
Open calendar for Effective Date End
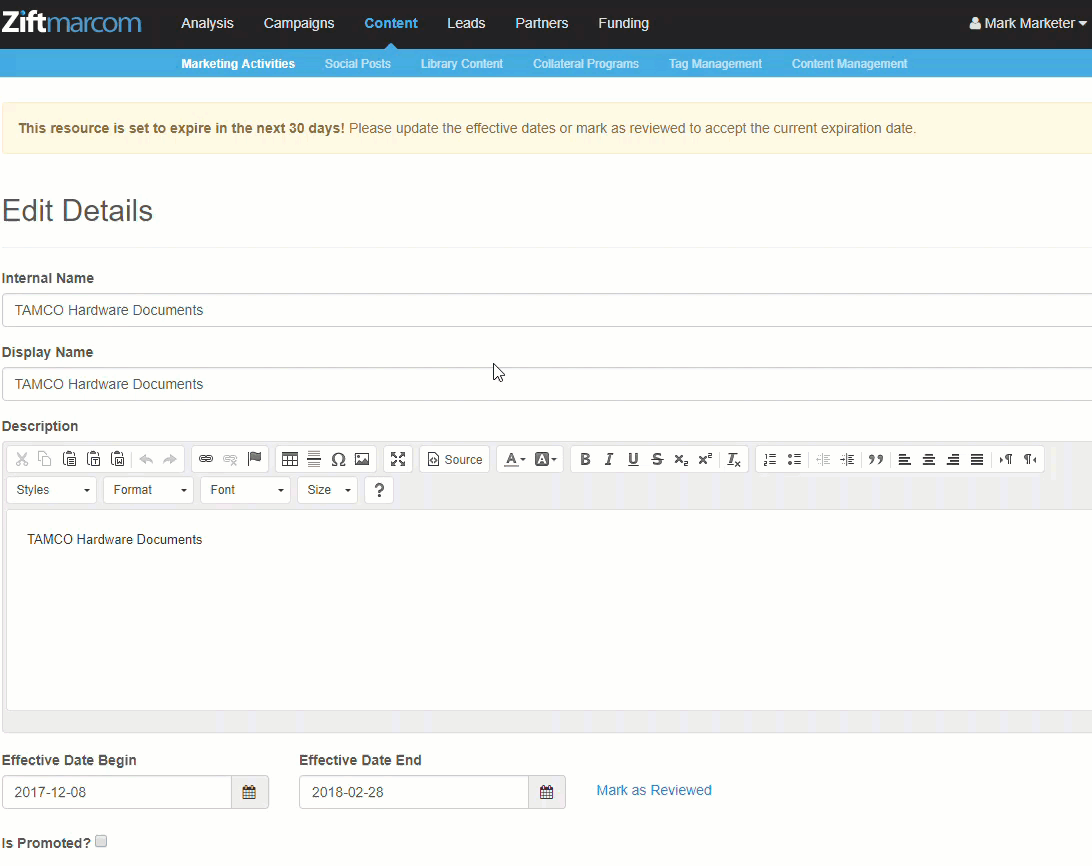click(547, 792)
